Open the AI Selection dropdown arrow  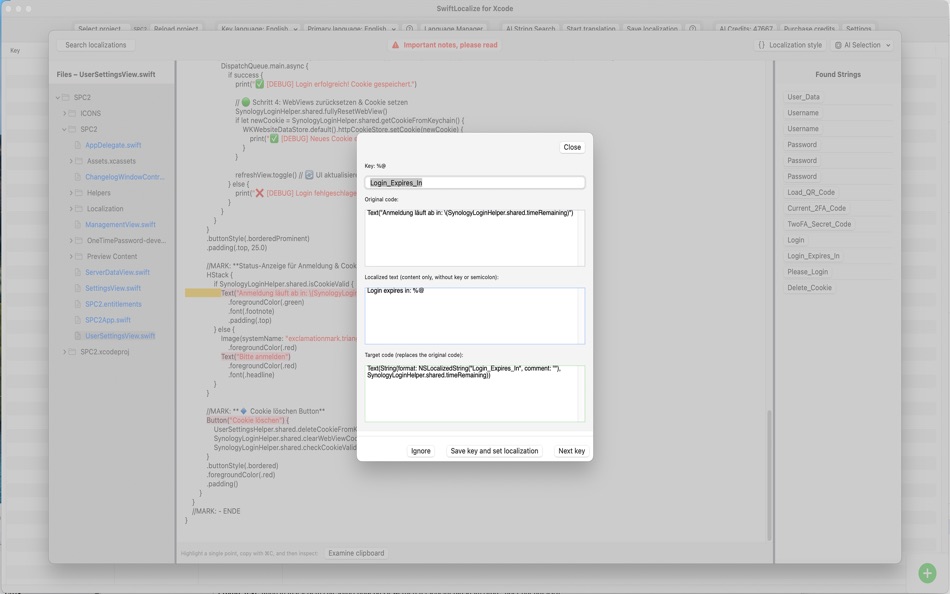coord(888,45)
